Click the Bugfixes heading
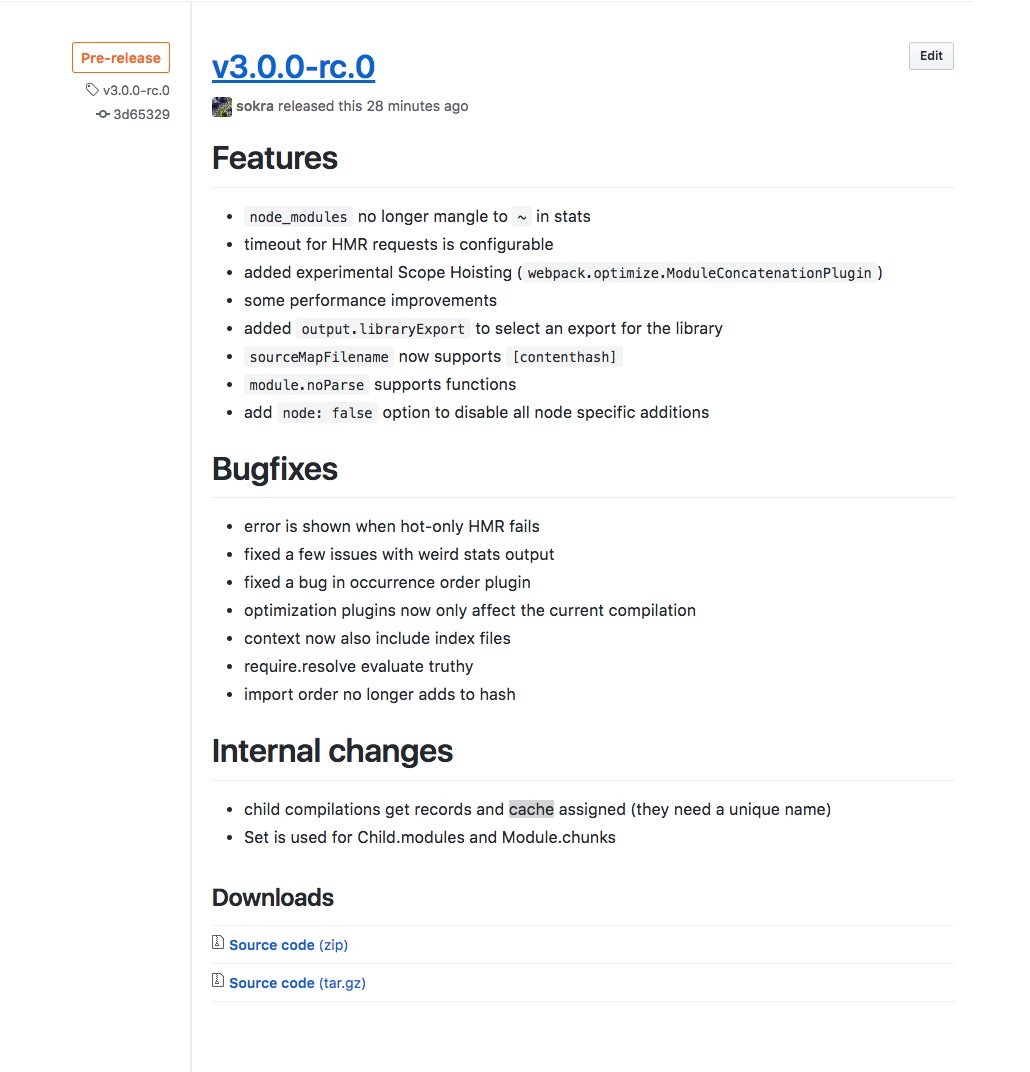The height and width of the screenshot is (1072, 1030). [x=275, y=469]
